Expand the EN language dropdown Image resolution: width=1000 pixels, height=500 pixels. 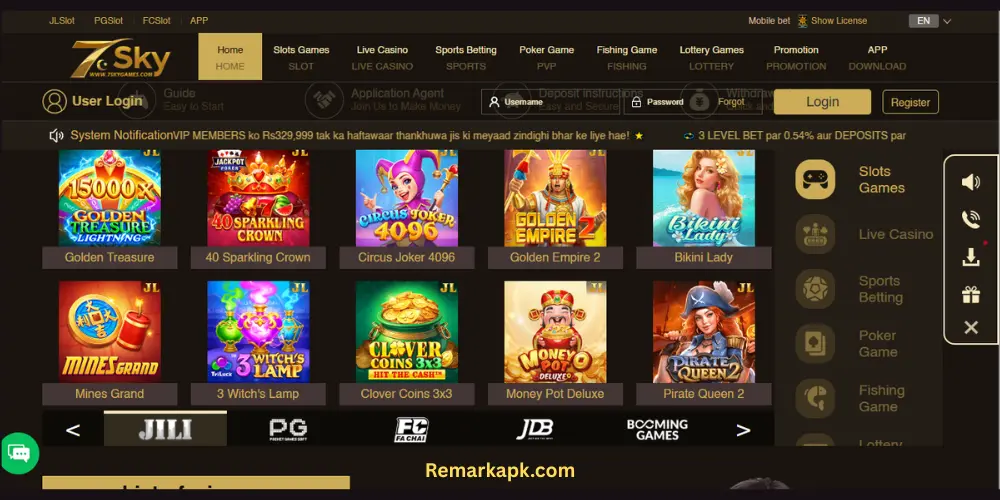(x=930, y=21)
